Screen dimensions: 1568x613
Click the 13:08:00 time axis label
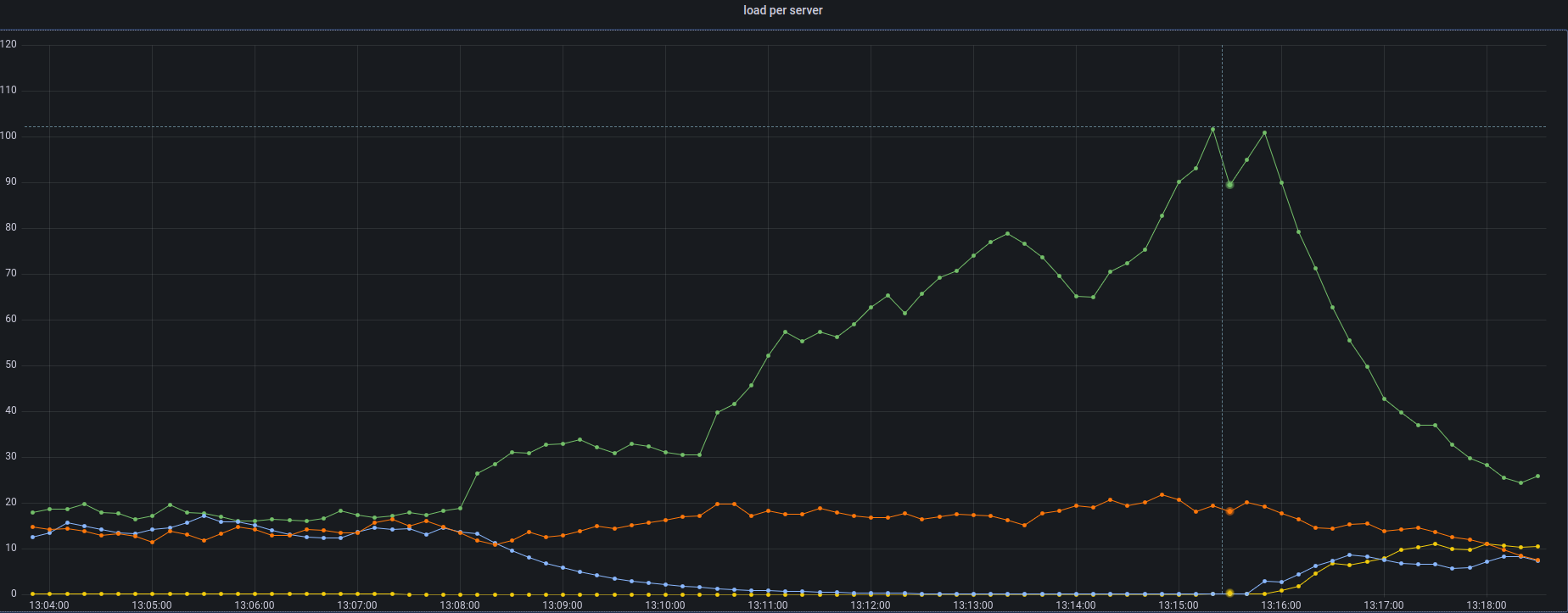pos(460,605)
